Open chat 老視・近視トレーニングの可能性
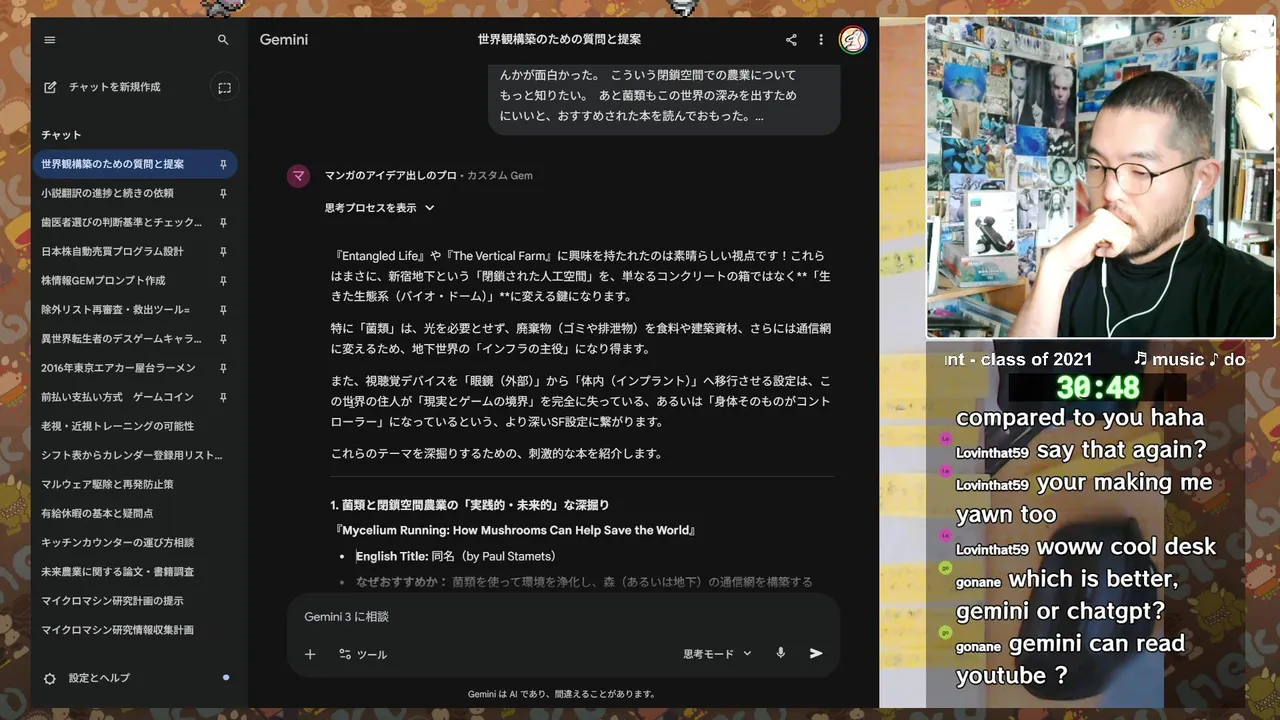The width and height of the screenshot is (1280, 720). click(117, 426)
